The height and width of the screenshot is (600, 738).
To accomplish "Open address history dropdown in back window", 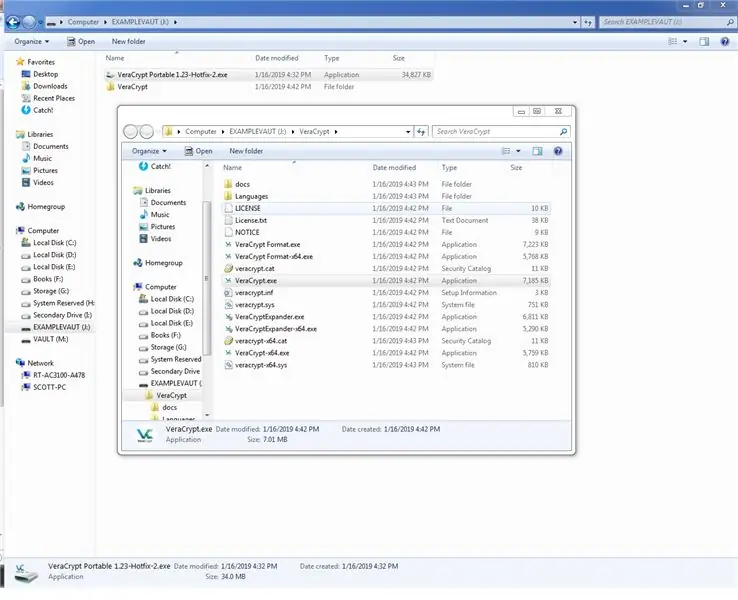I will click(575, 22).
